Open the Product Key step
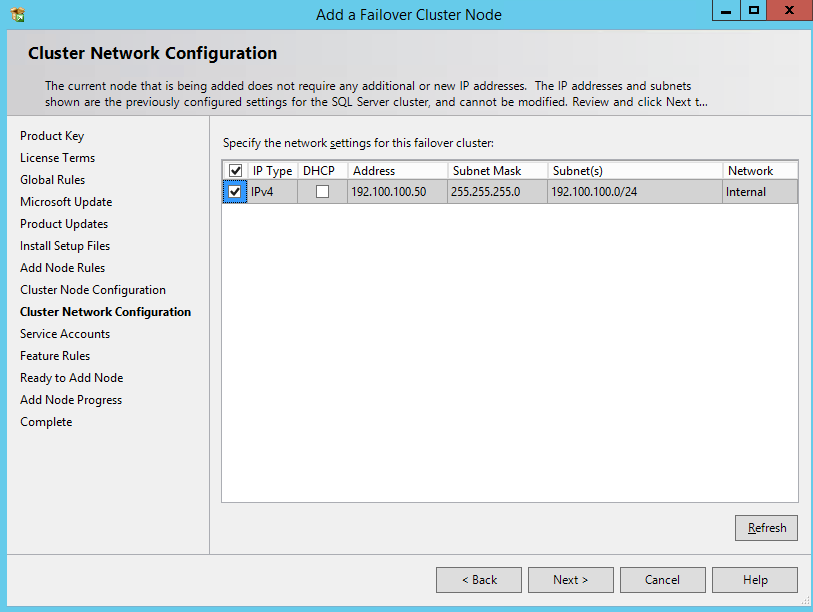The width and height of the screenshot is (813, 612). pyautogui.click(x=52, y=136)
